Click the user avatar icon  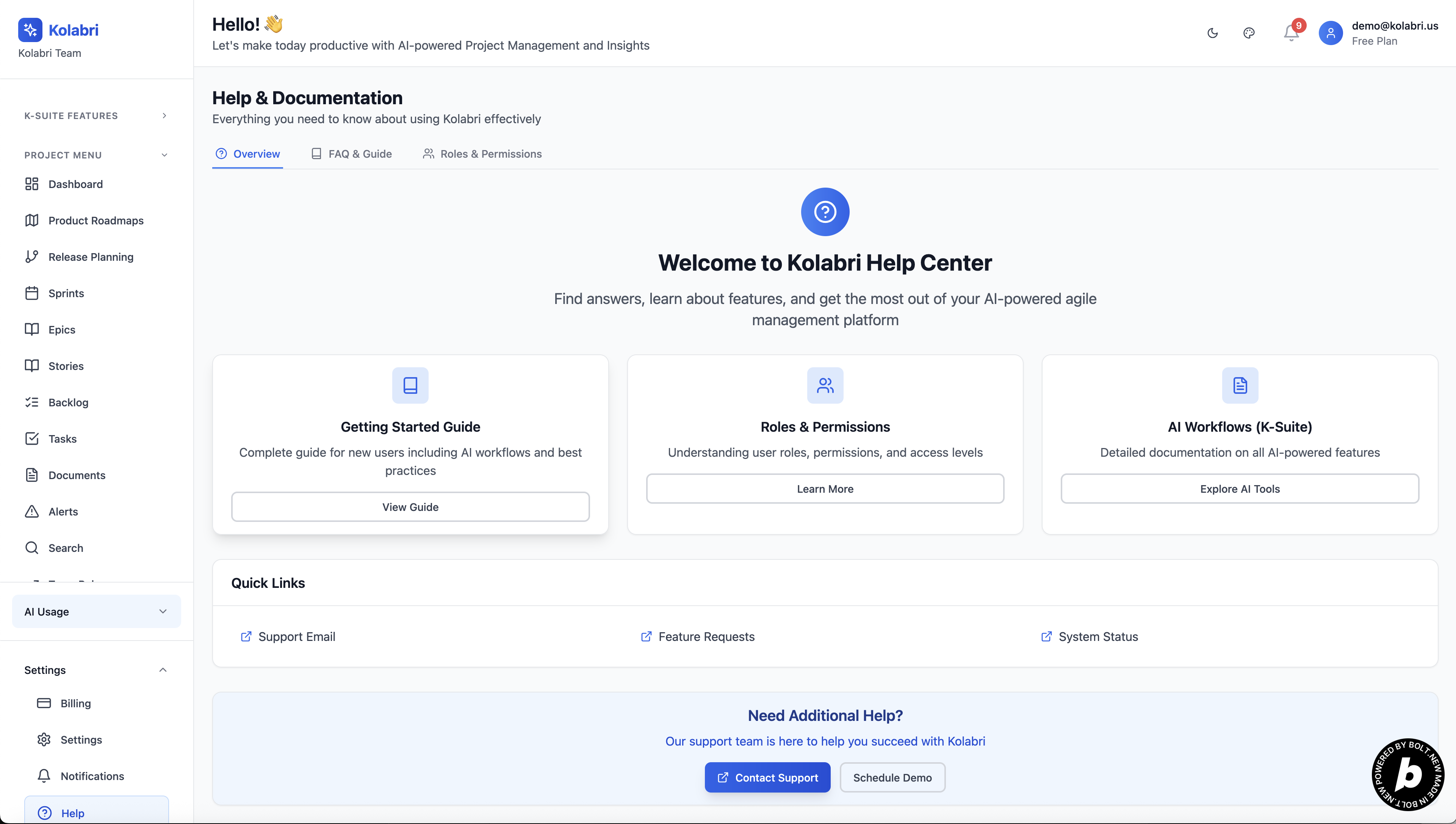(x=1331, y=33)
